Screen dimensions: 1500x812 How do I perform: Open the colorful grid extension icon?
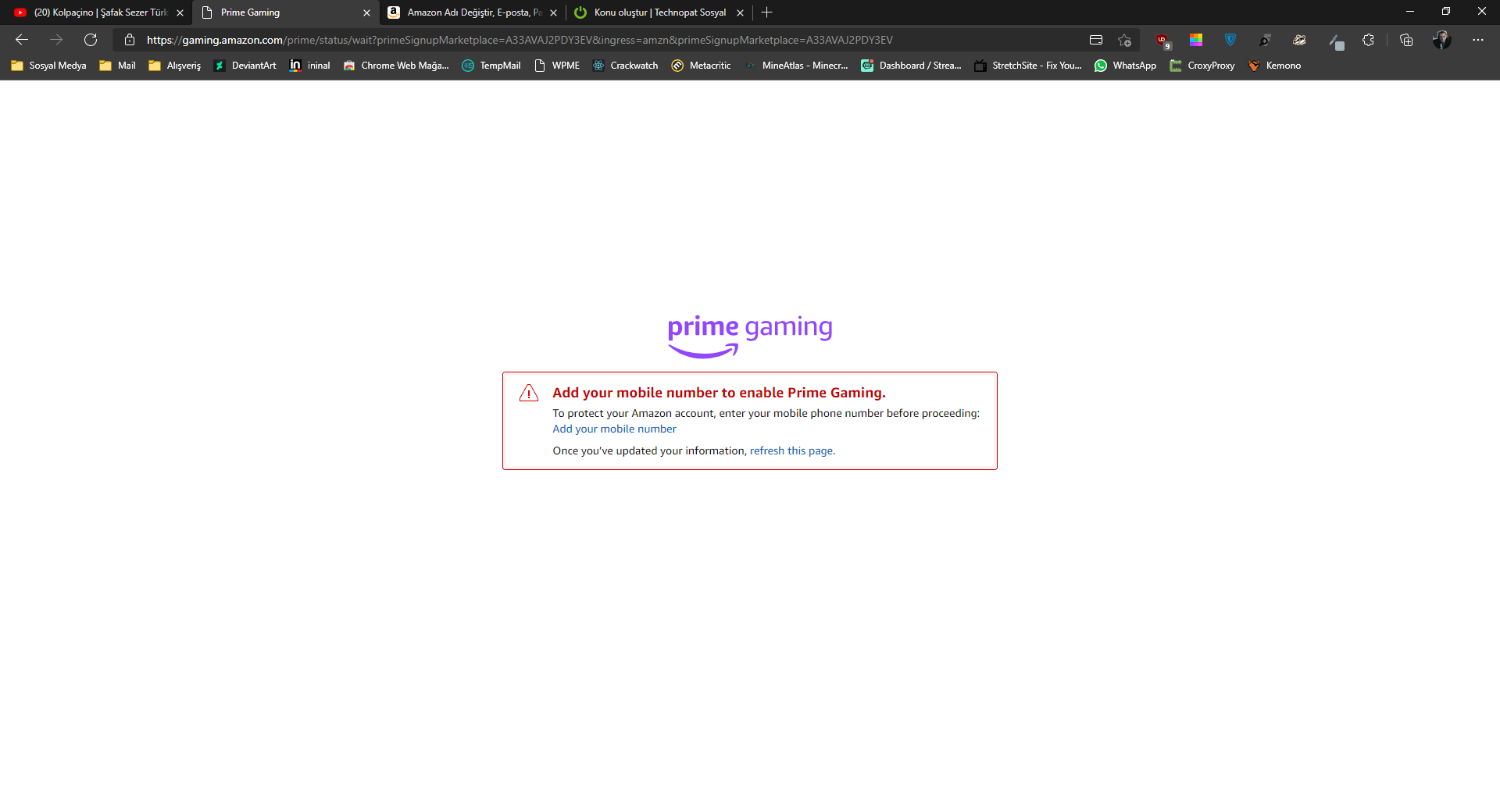(x=1196, y=40)
